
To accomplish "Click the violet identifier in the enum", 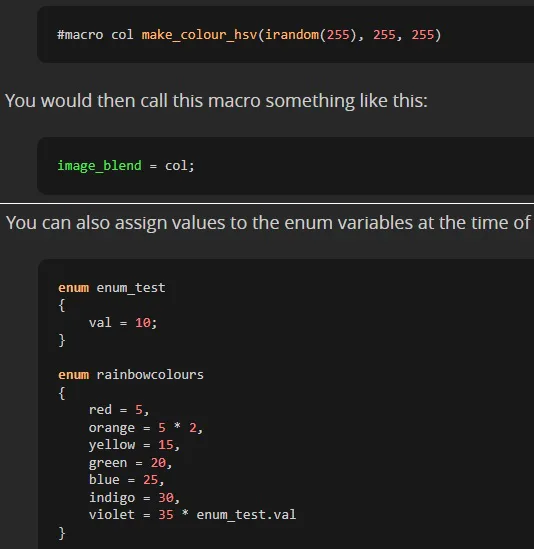I will tap(112, 515).
